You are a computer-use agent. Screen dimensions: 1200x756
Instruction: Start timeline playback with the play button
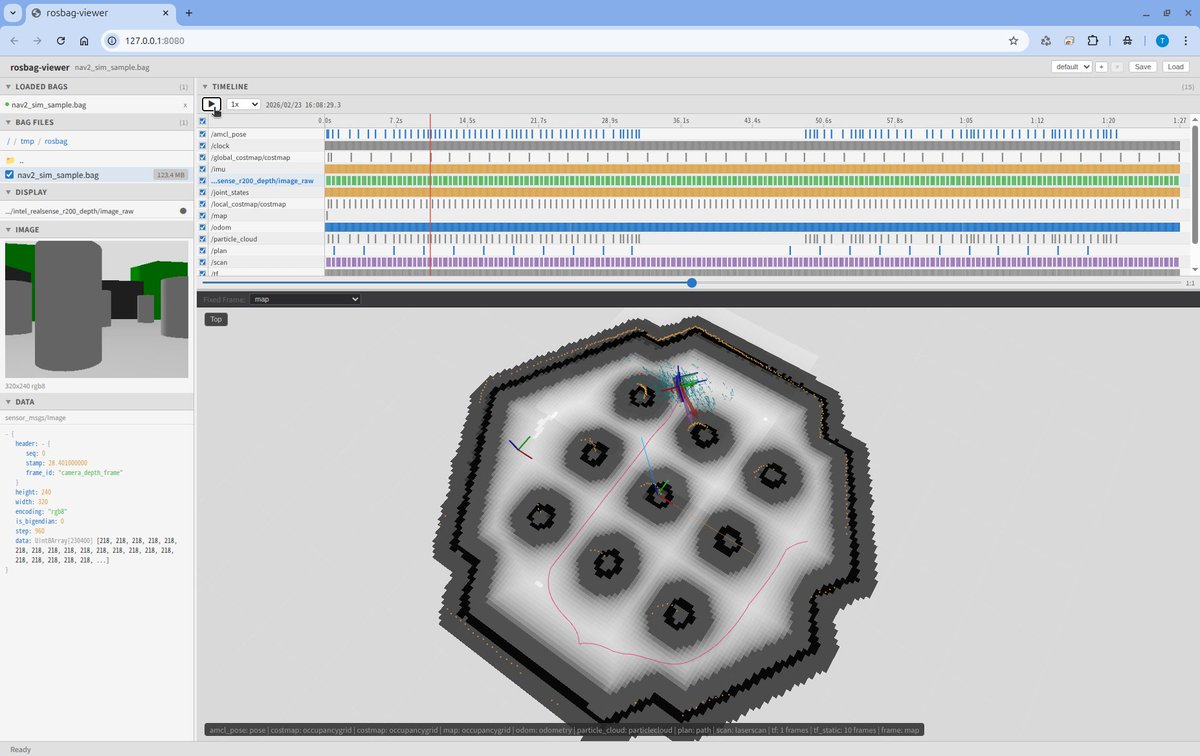point(211,104)
